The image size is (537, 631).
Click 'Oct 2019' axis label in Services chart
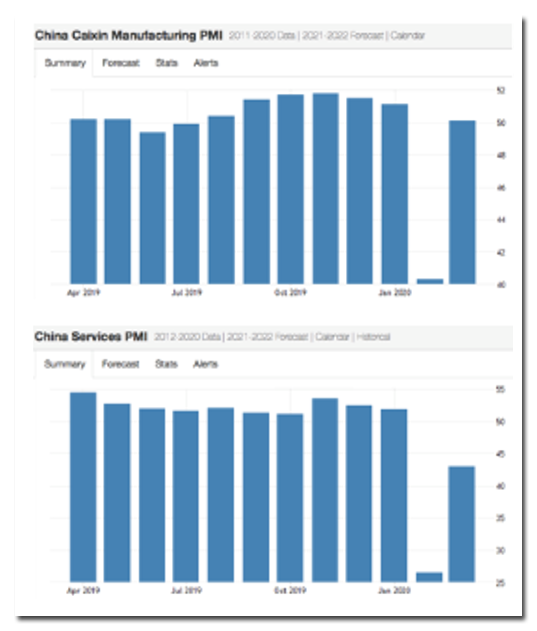click(x=290, y=590)
